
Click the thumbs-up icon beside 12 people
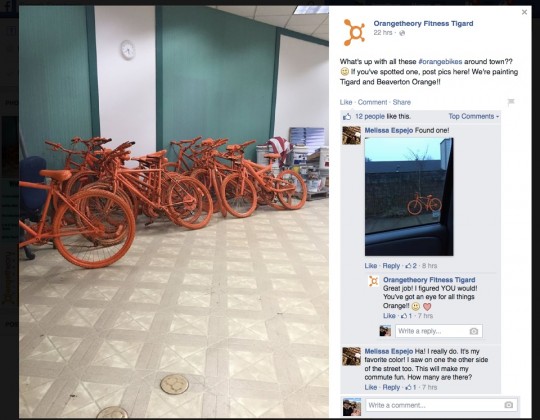pyautogui.click(x=347, y=116)
